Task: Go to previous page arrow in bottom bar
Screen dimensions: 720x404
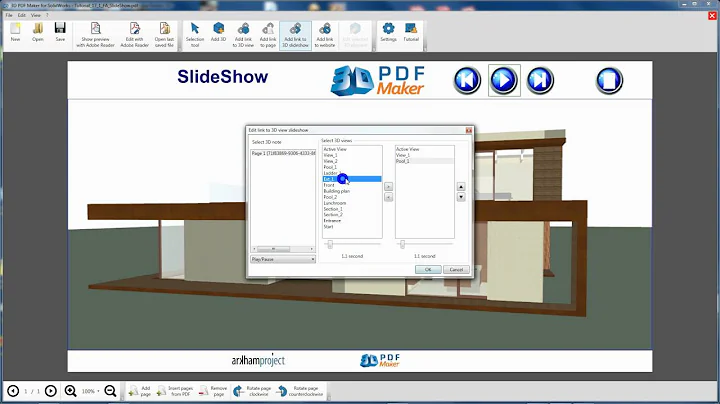Action: [x=13, y=391]
